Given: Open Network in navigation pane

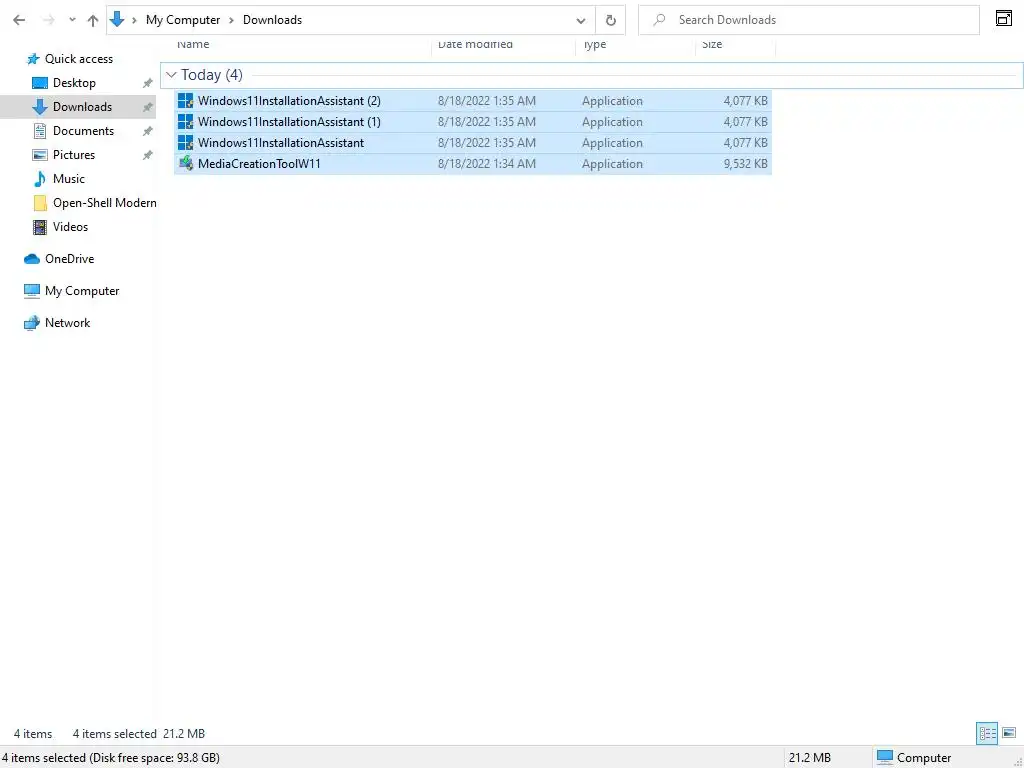Looking at the screenshot, I should [67, 323].
